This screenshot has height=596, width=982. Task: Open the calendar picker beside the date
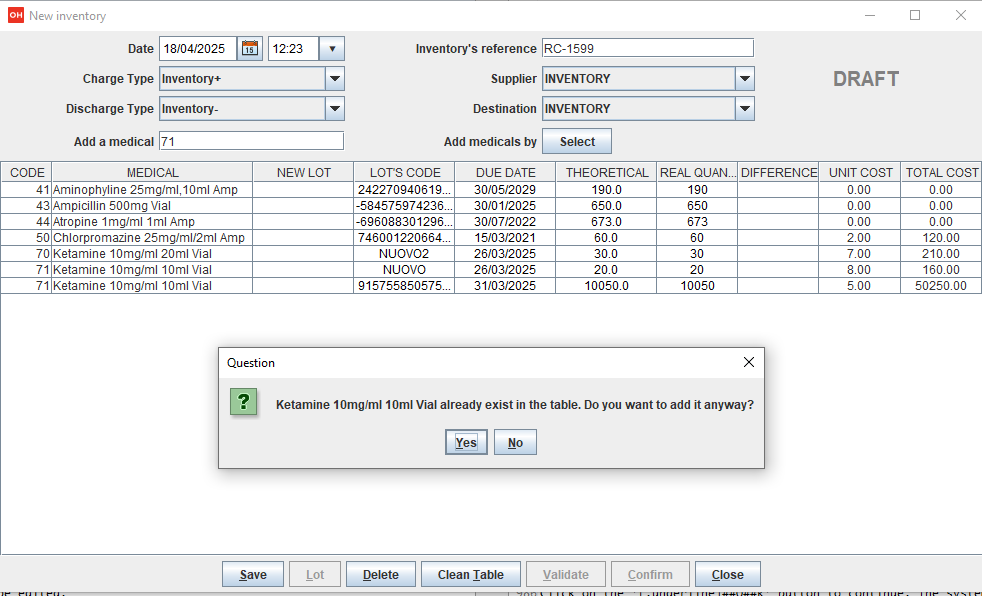(250, 49)
